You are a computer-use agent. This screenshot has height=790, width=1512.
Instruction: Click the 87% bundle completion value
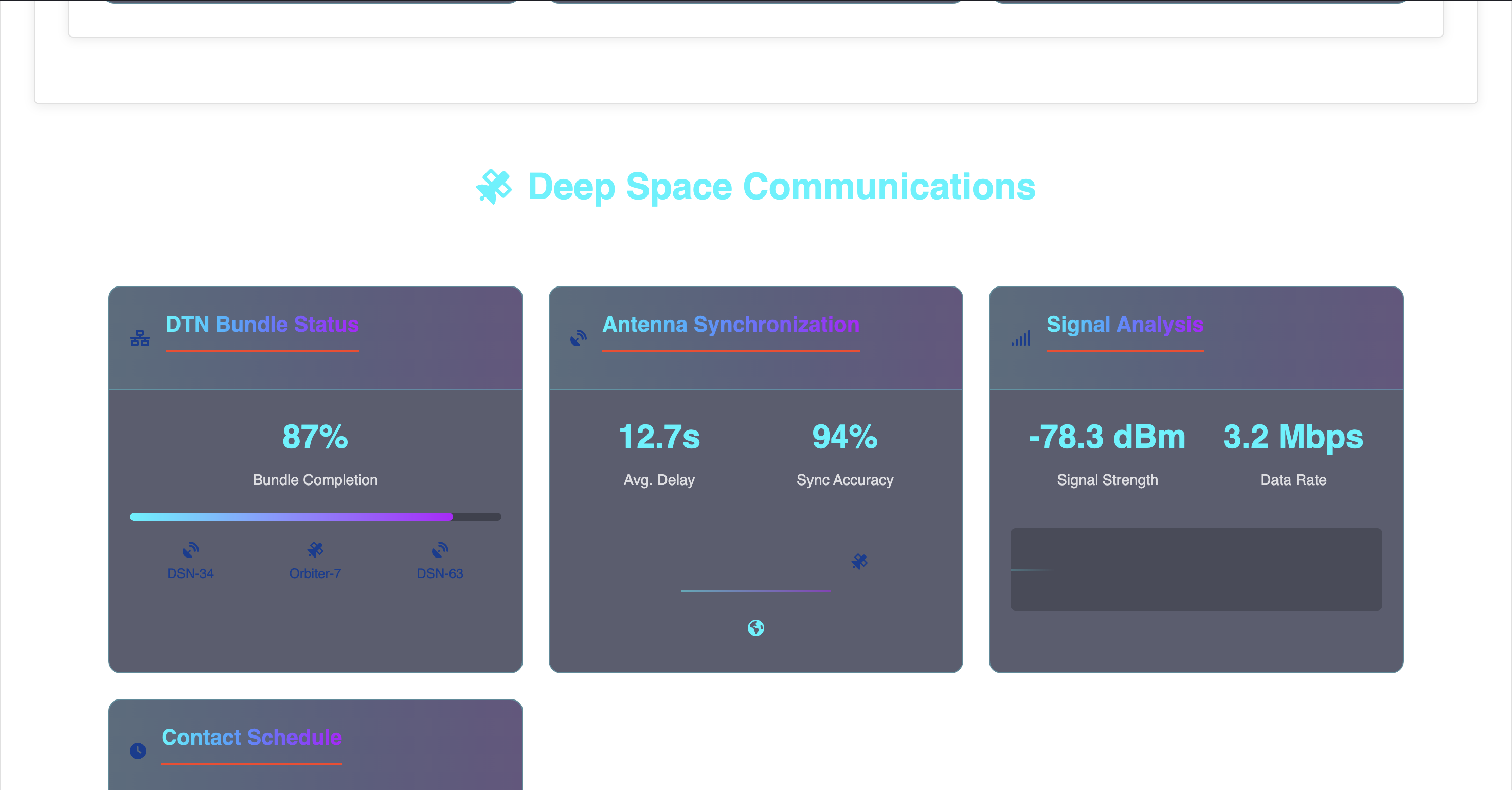[315, 437]
